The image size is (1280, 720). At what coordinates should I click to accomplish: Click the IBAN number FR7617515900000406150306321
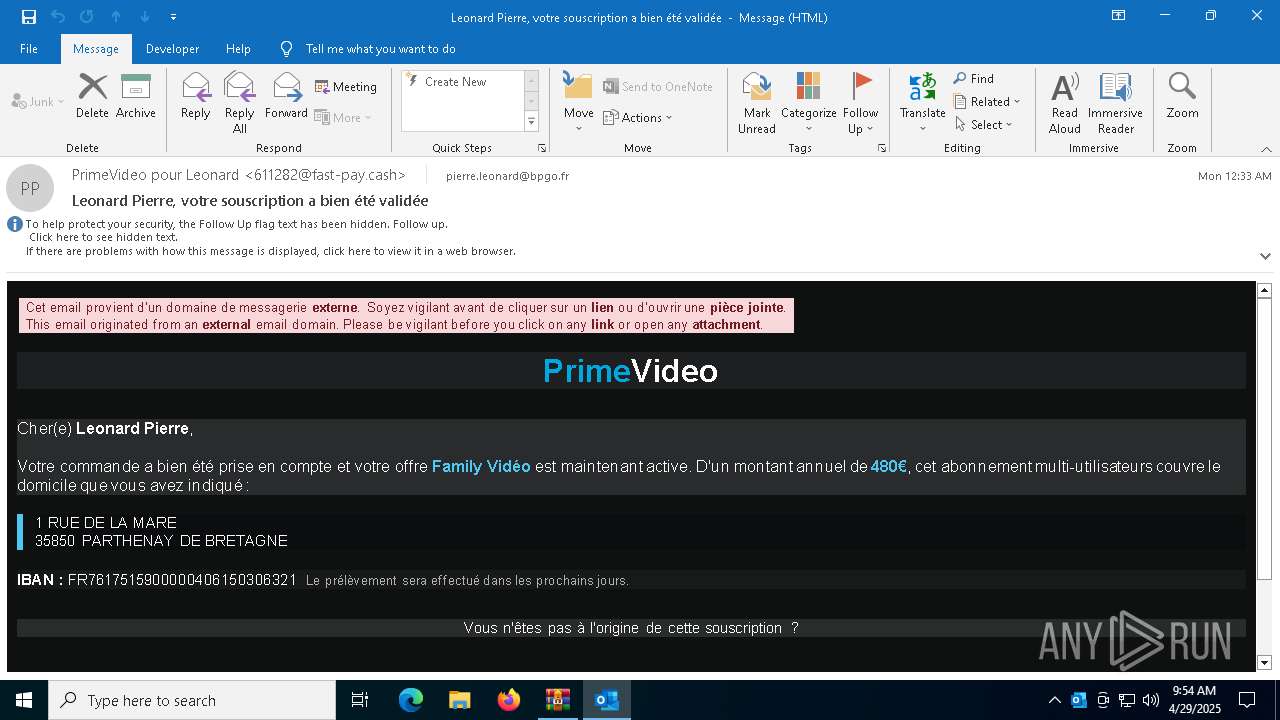[x=182, y=580]
